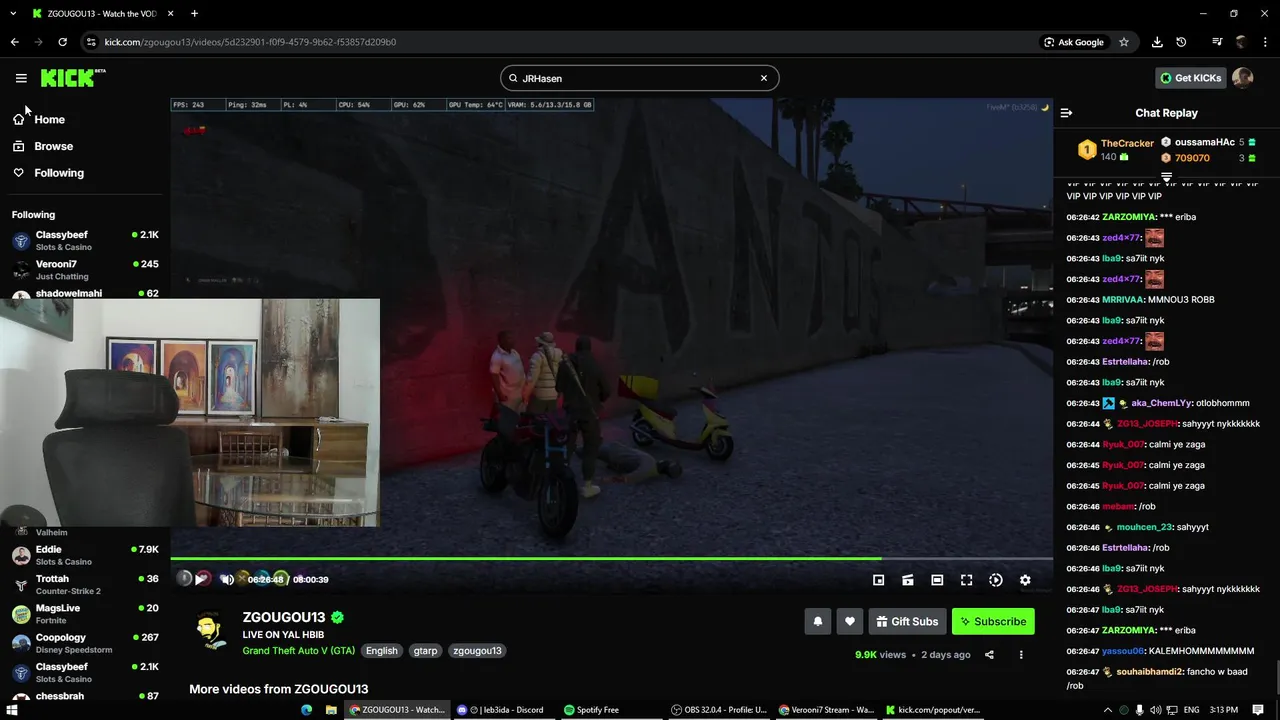This screenshot has height=720, width=1280.
Task: Open browser downloads
Action: 1157,42
